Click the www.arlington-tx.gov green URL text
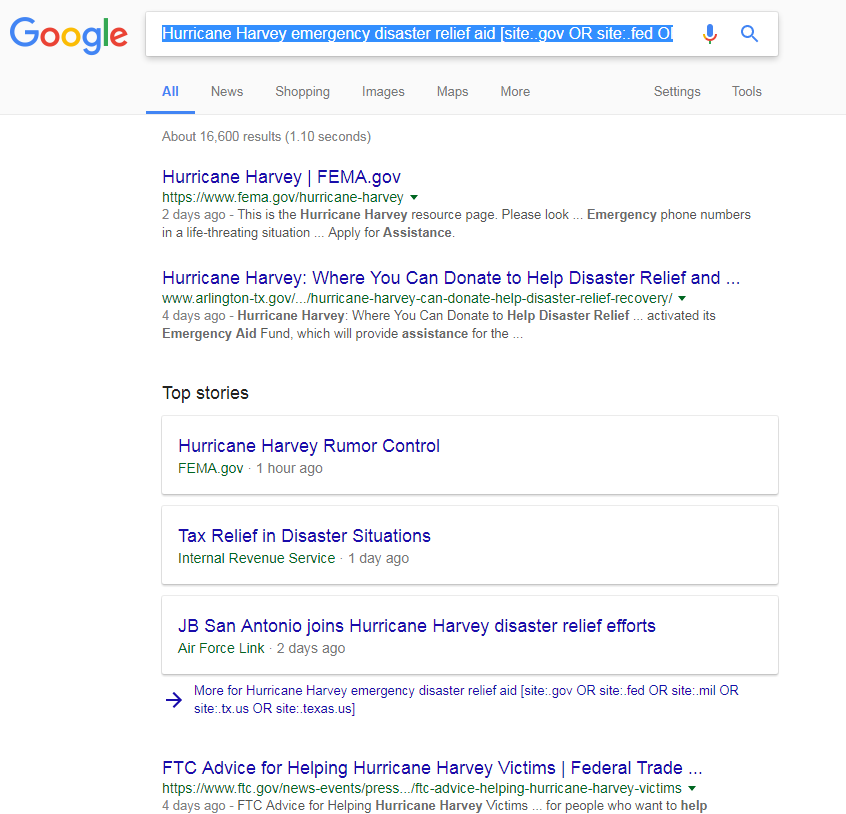The width and height of the screenshot is (846, 814). [418, 298]
